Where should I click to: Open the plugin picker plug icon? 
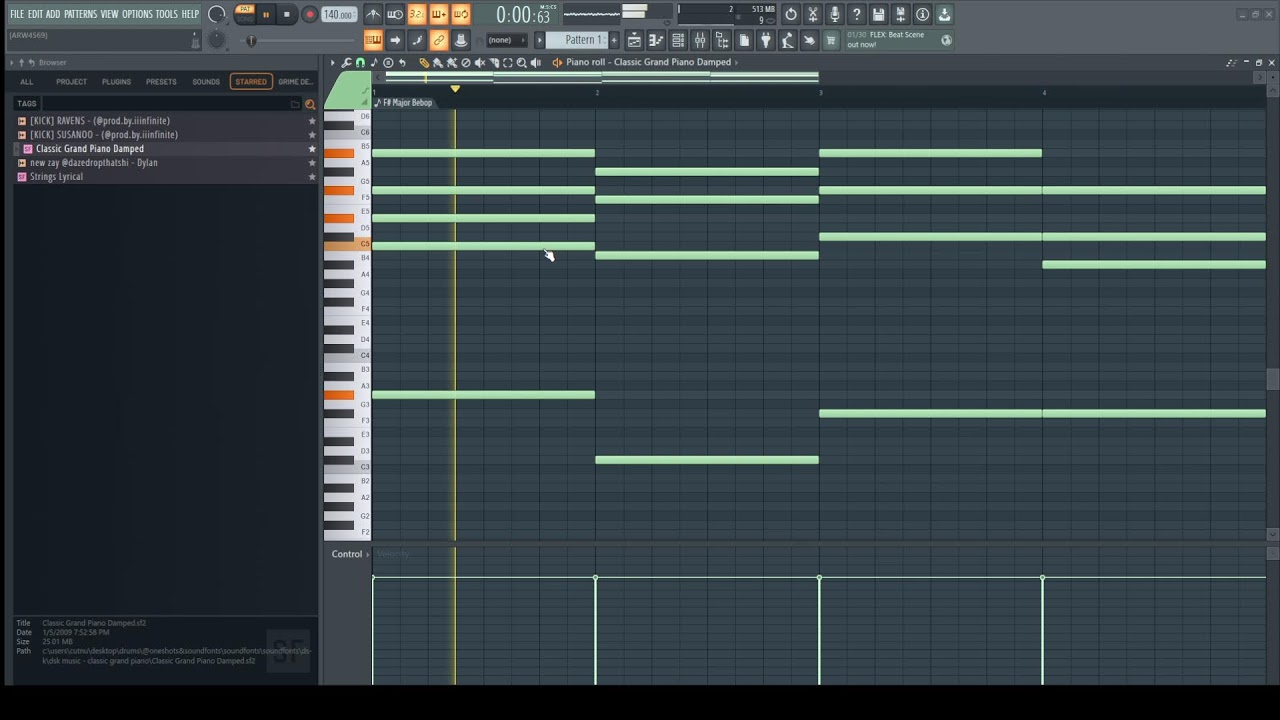766,40
